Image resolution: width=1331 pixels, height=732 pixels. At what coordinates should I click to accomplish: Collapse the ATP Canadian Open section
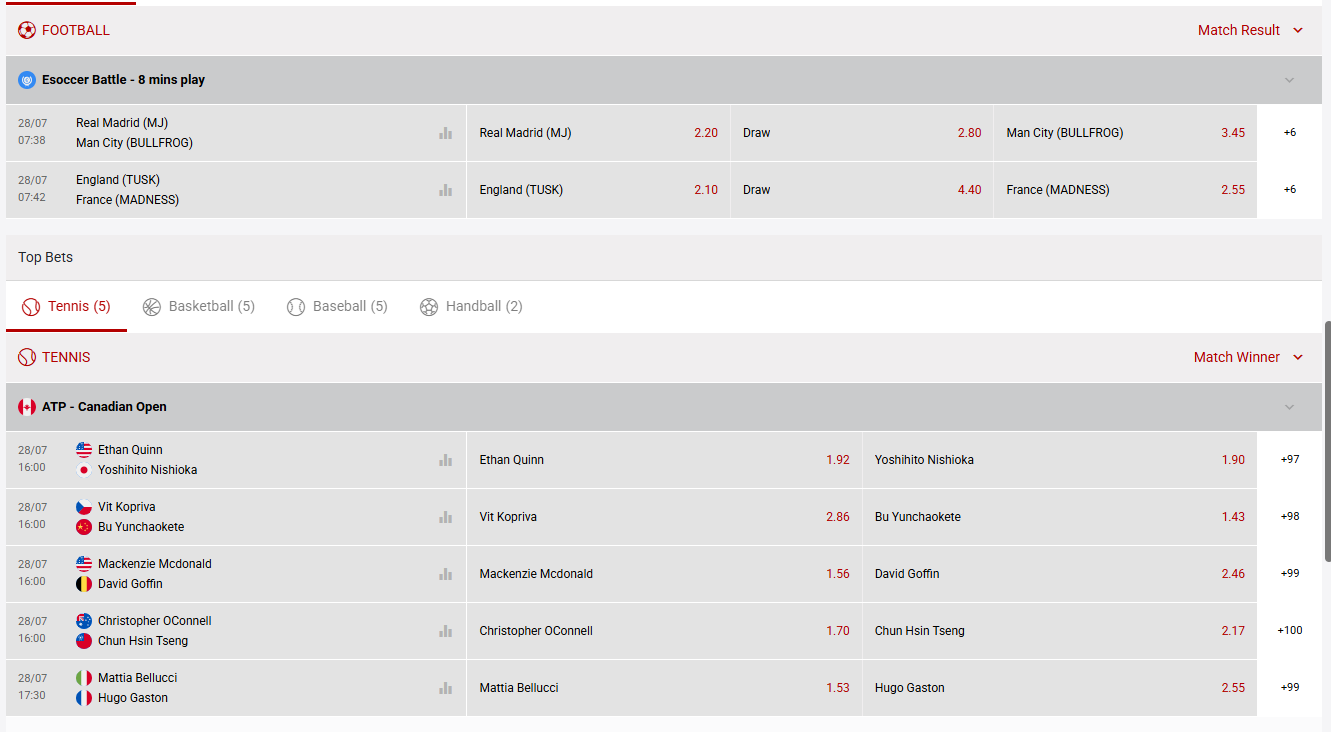[1289, 407]
